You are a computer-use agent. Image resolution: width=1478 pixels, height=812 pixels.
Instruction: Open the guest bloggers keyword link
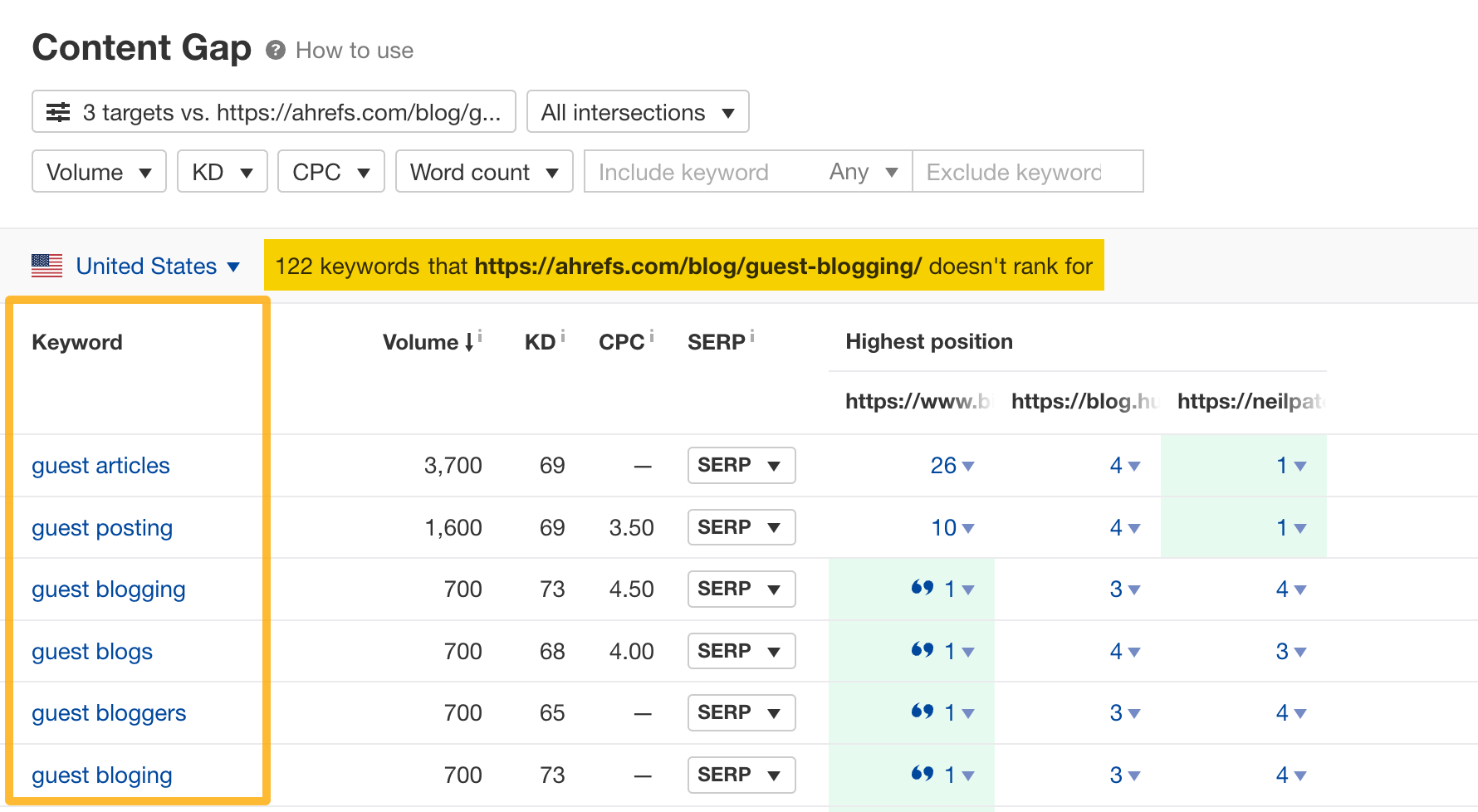point(109,713)
